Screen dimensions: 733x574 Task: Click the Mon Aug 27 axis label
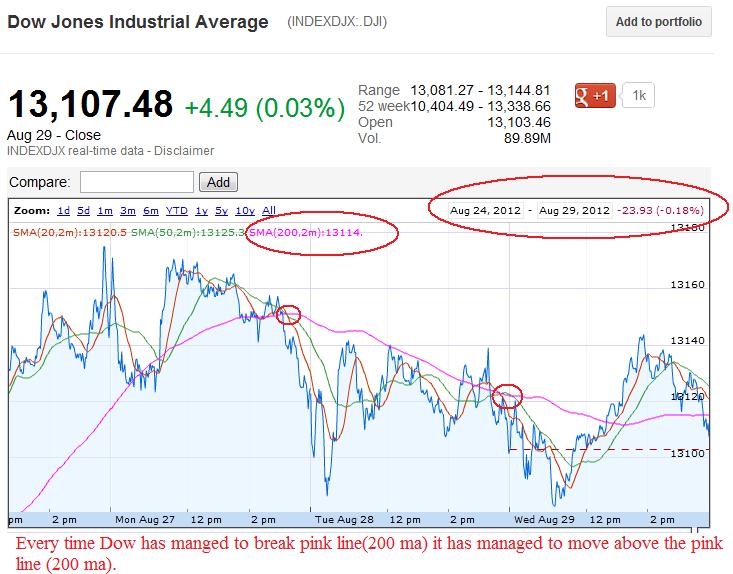pos(145,520)
